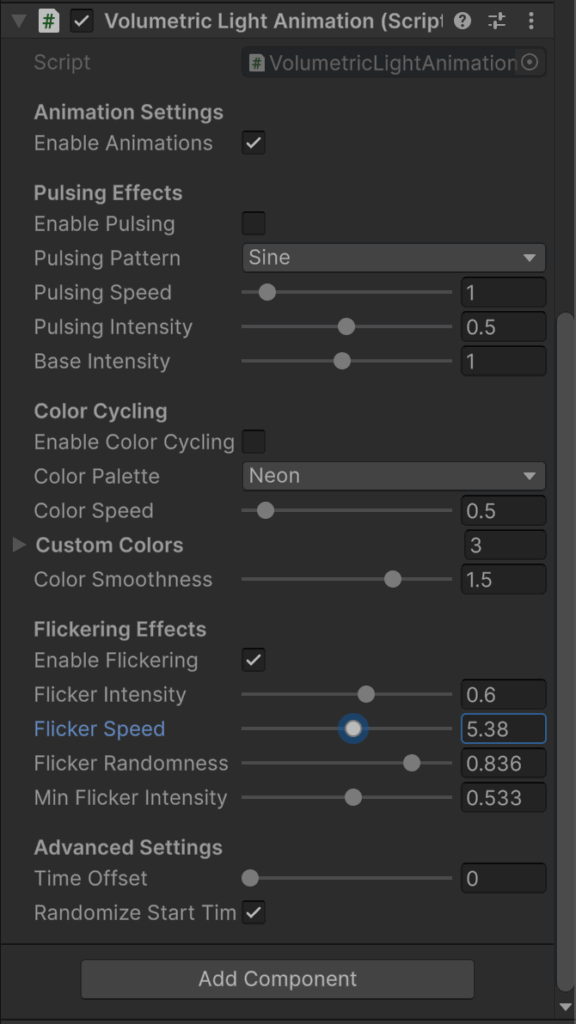Open the Color Palette Neon dropdown
This screenshot has height=1024, width=576.
[394, 475]
